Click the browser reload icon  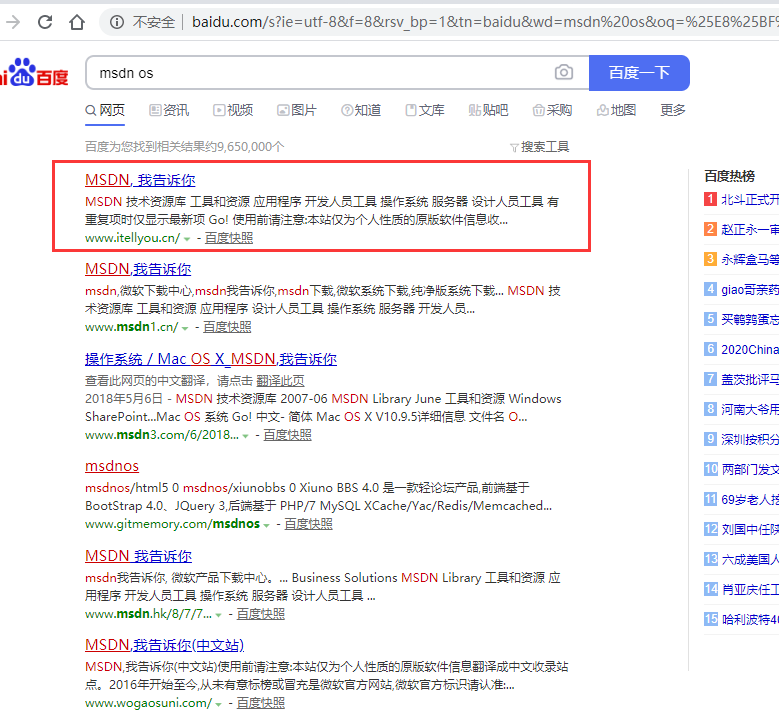(x=45, y=22)
